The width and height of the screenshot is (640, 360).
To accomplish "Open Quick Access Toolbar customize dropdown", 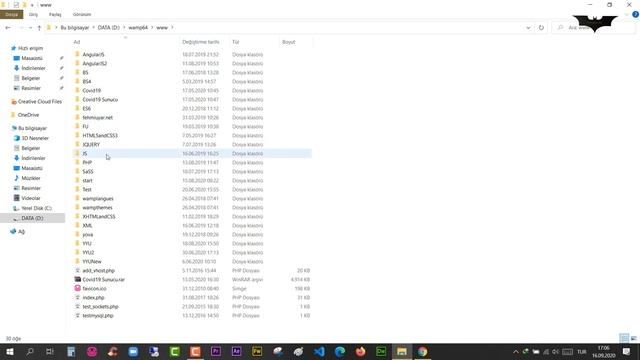I will click(32, 5).
